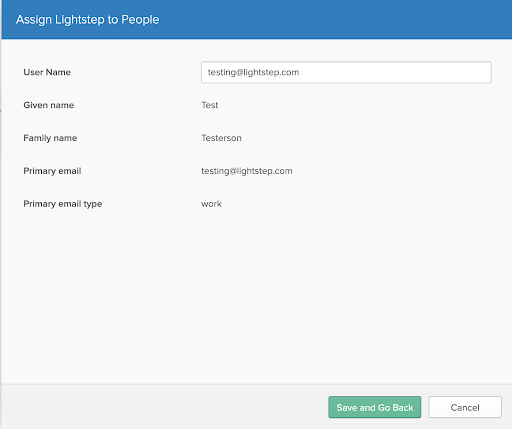The width and height of the screenshot is (512, 429).
Task: Click the email type value 'work'
Action: tap(211, 204)
